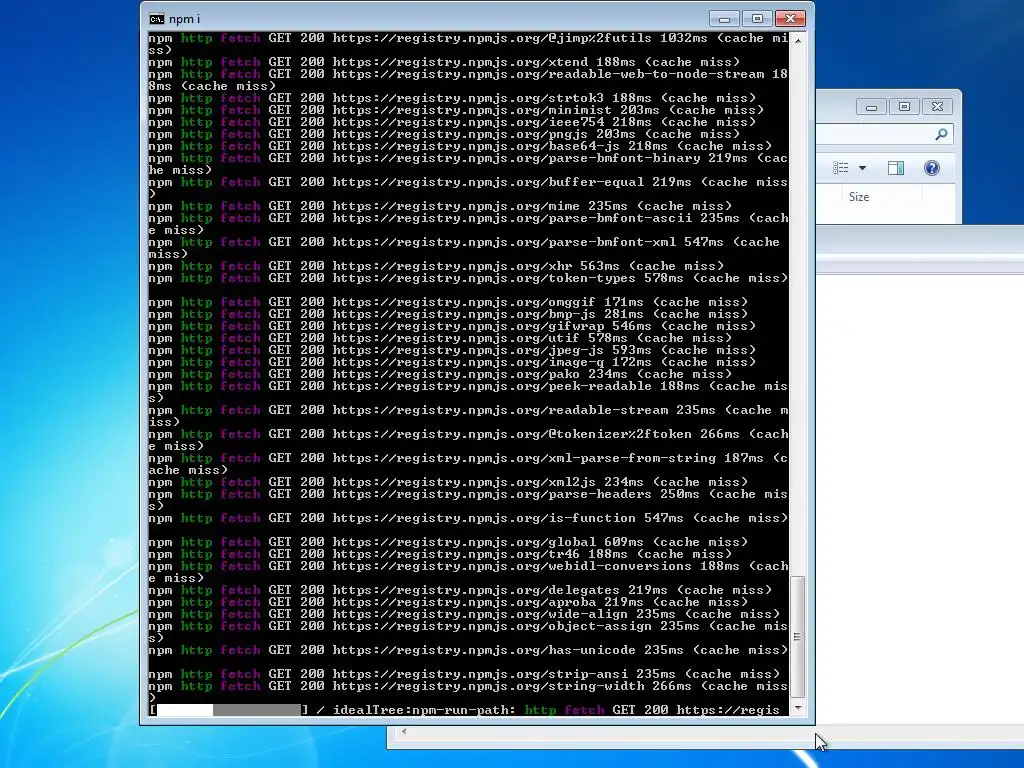The height and width of the screenshot is (768, 1024).
Task: Toggle the preview pane icon in Explorer
Action: tap(896, 168)
